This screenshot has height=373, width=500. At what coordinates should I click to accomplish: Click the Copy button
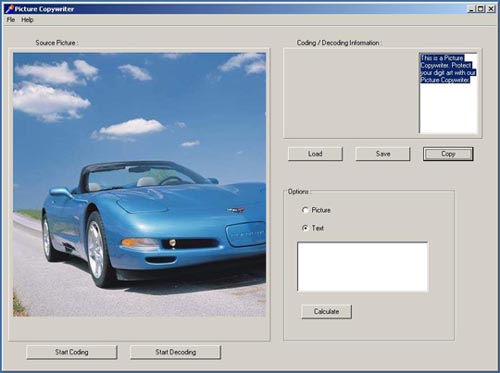[x=448, y=154]
